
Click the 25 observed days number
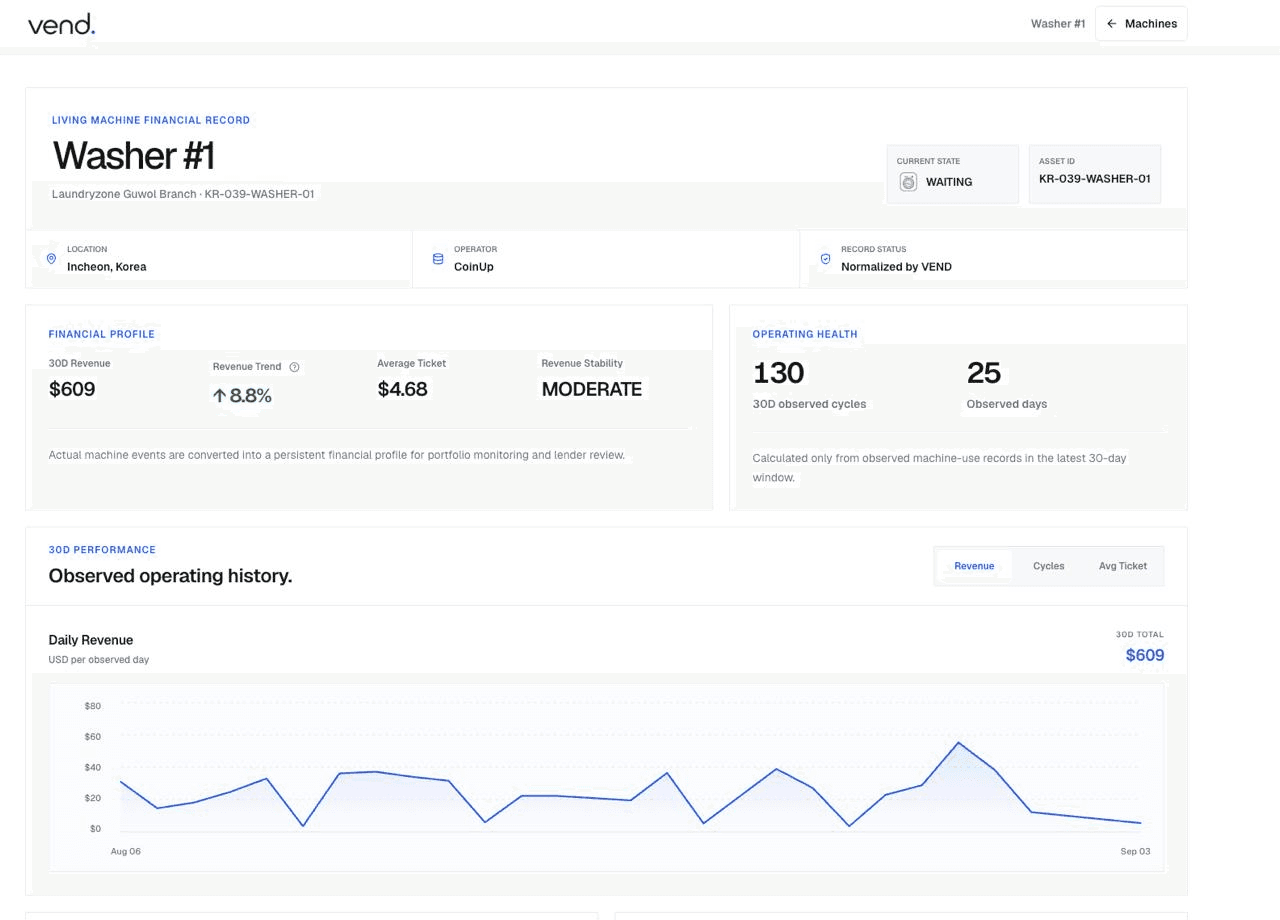(x=984, y=373)
